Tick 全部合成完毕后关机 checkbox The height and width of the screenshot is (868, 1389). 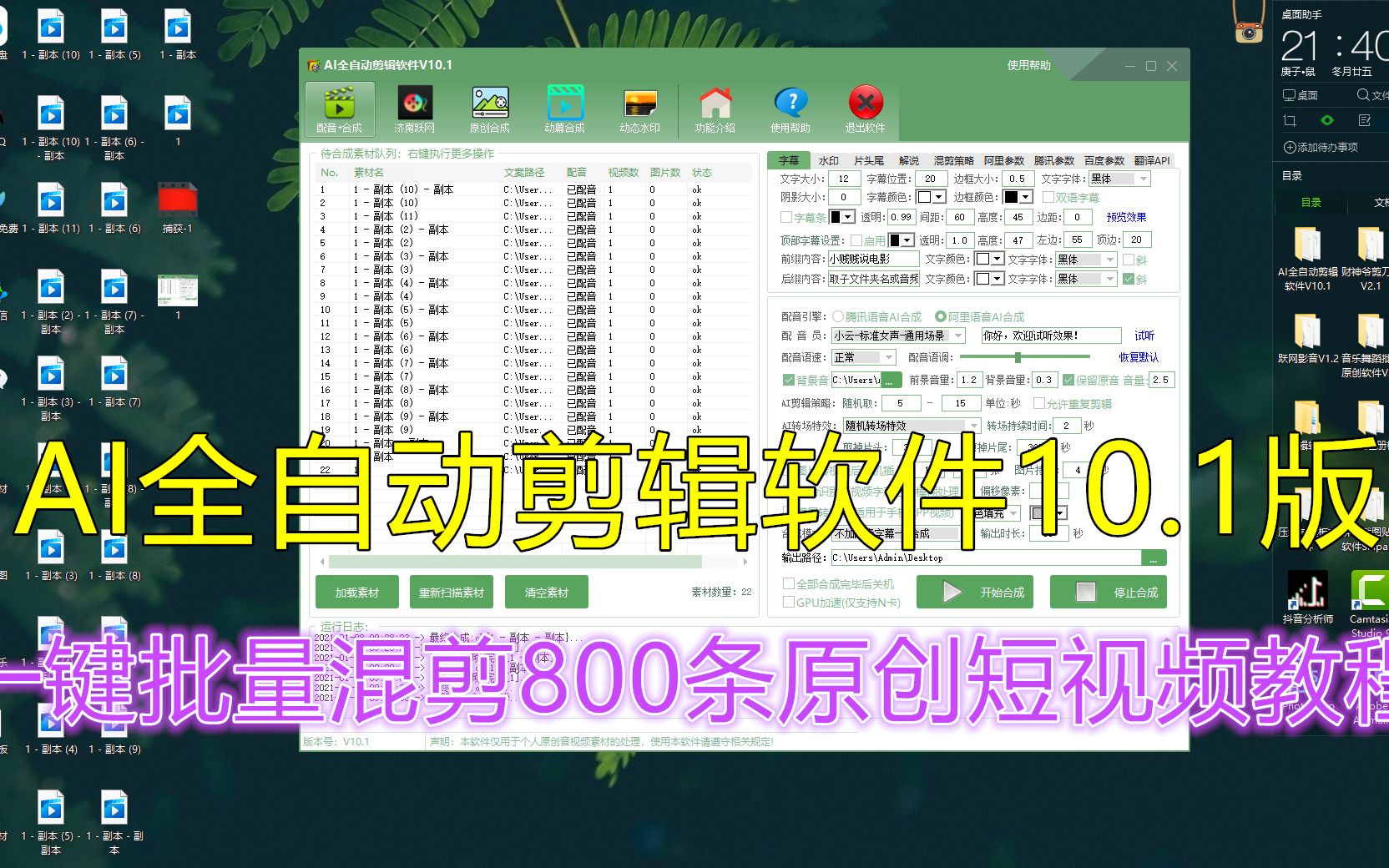pos(789,583)
